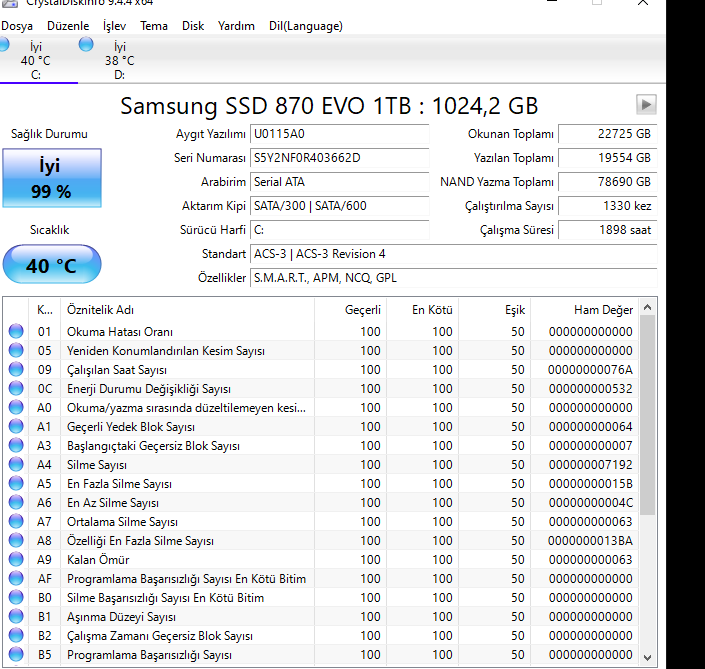Click raw value 0000000013BA
Viewport: 705px width, 669px height.
(590, 540)
